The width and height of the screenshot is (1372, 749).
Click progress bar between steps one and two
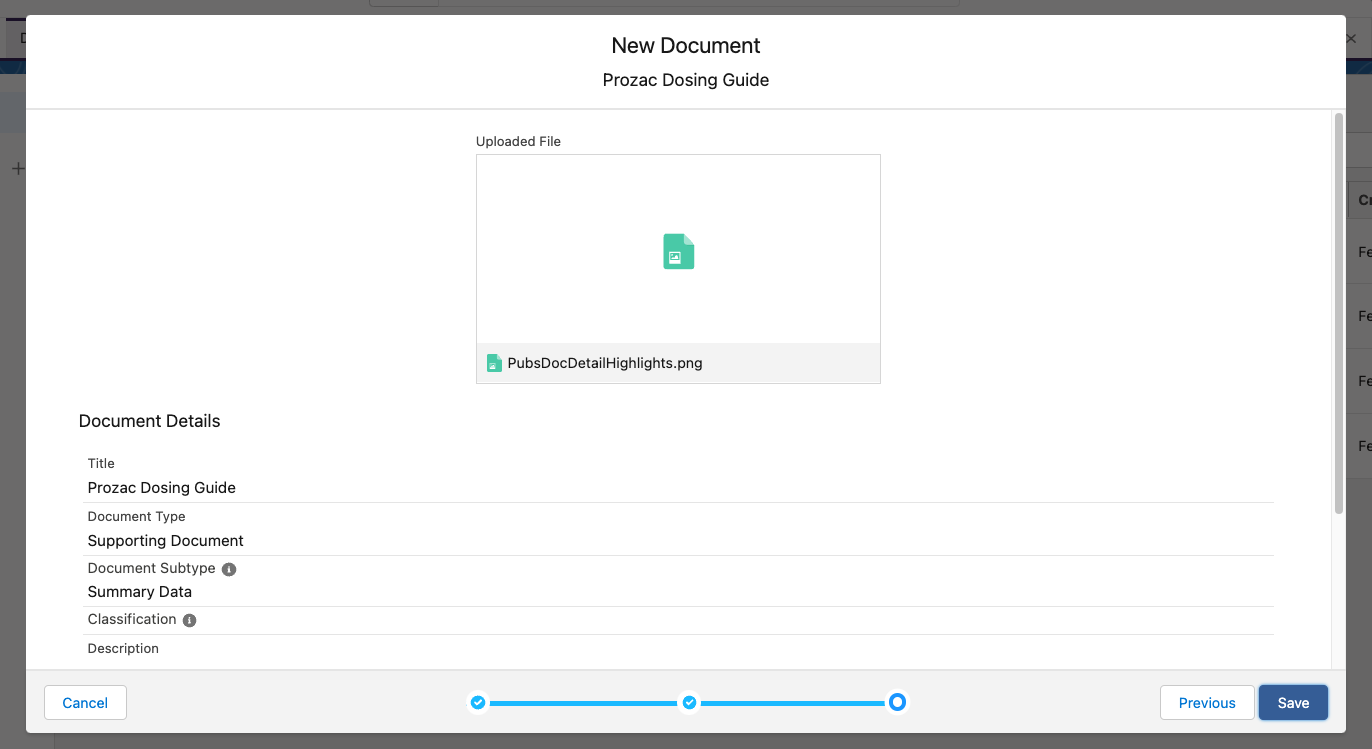tap(583, 704)
